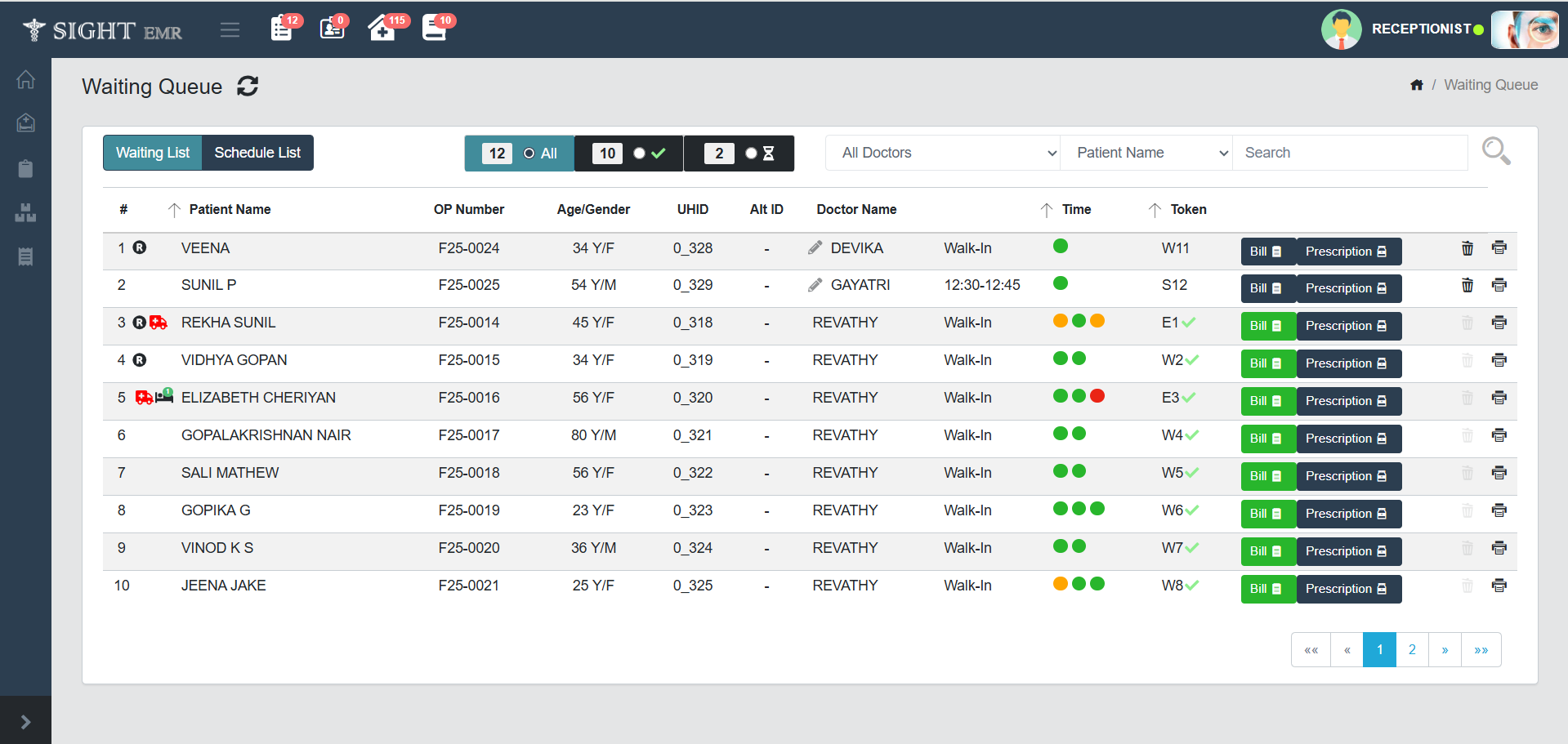Open the Patient Name search-type dropdown

1146,153
